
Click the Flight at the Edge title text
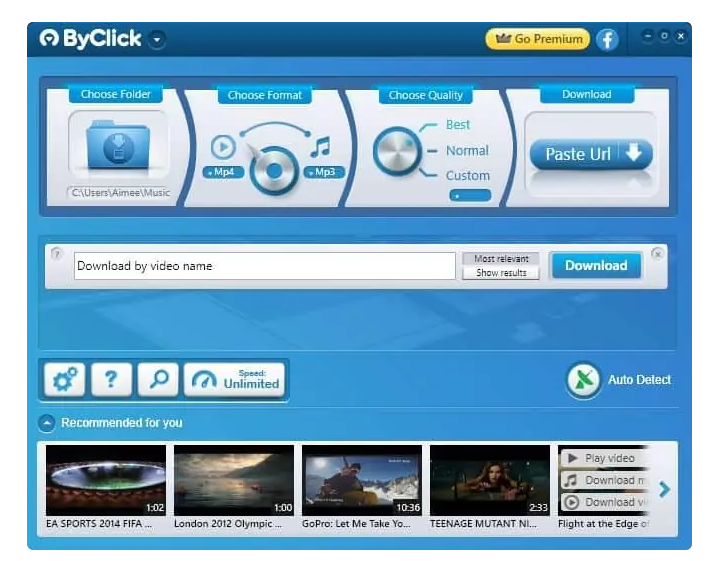pos(603,524)
